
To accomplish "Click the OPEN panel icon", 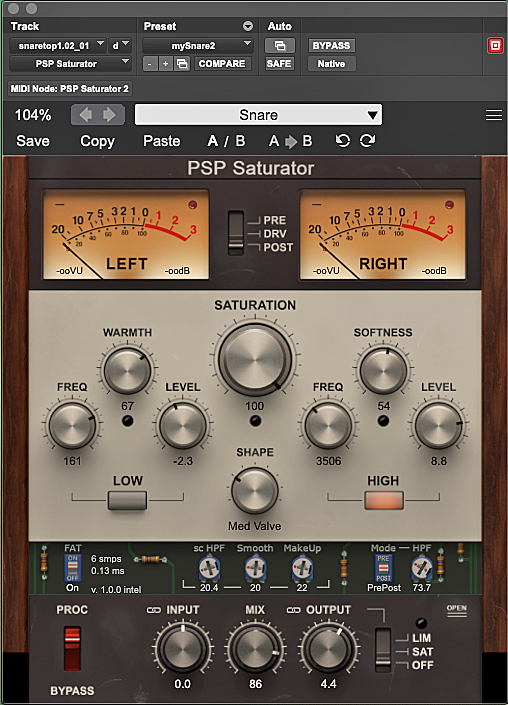I will [x=457, y=610].
